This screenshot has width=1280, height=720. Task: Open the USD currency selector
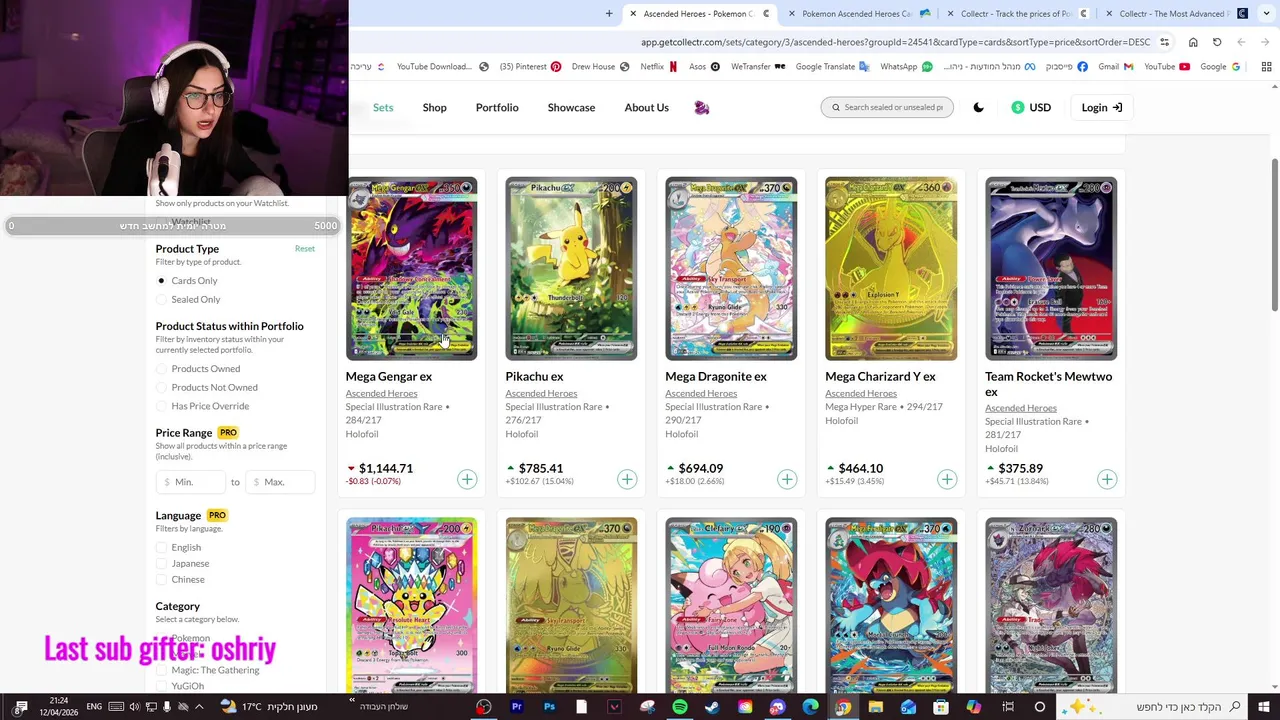(1031, 107)
